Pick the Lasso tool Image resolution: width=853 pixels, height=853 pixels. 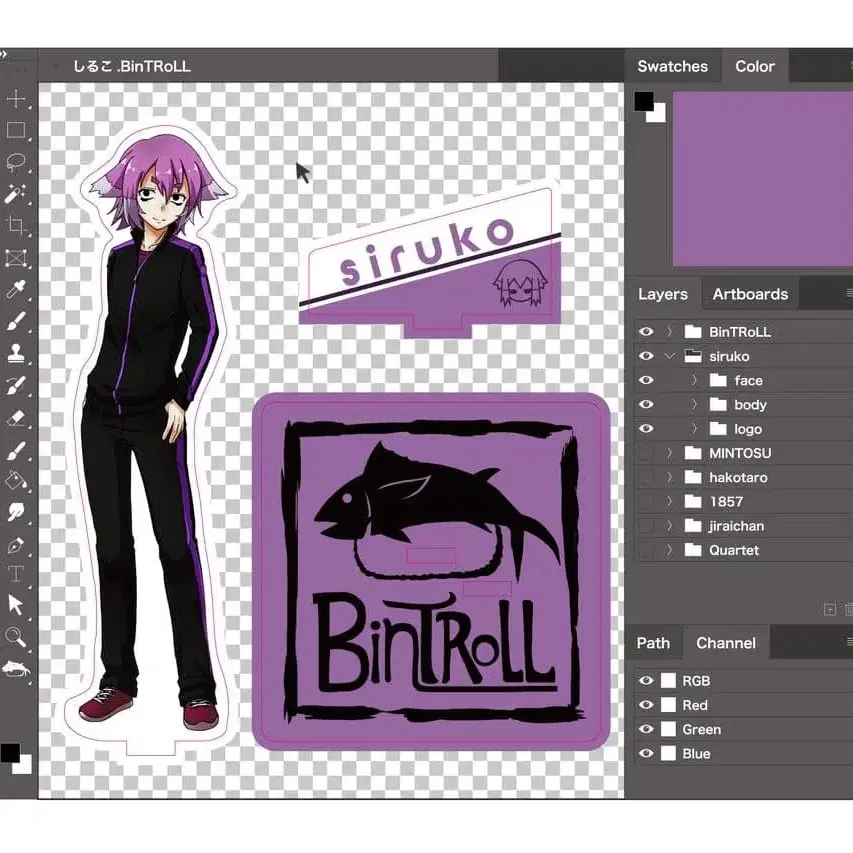(16, 162)
